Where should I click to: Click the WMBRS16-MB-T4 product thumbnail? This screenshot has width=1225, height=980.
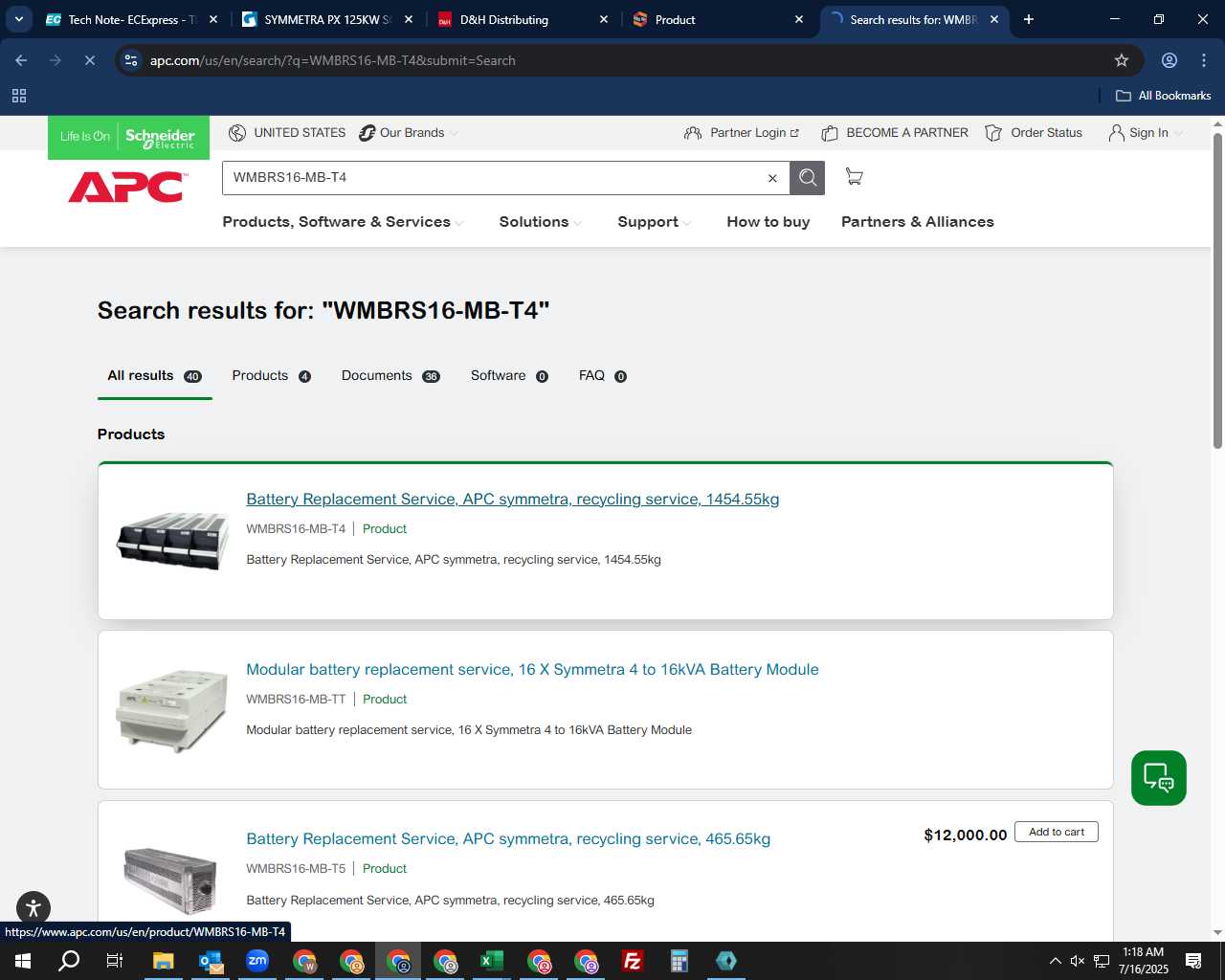172,541
